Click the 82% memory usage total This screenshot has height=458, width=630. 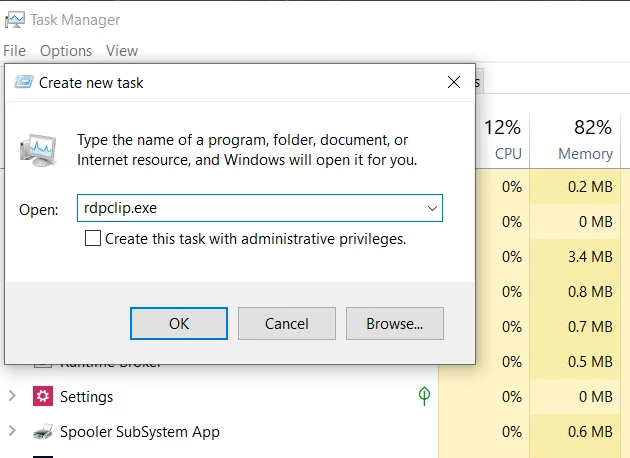593,128
